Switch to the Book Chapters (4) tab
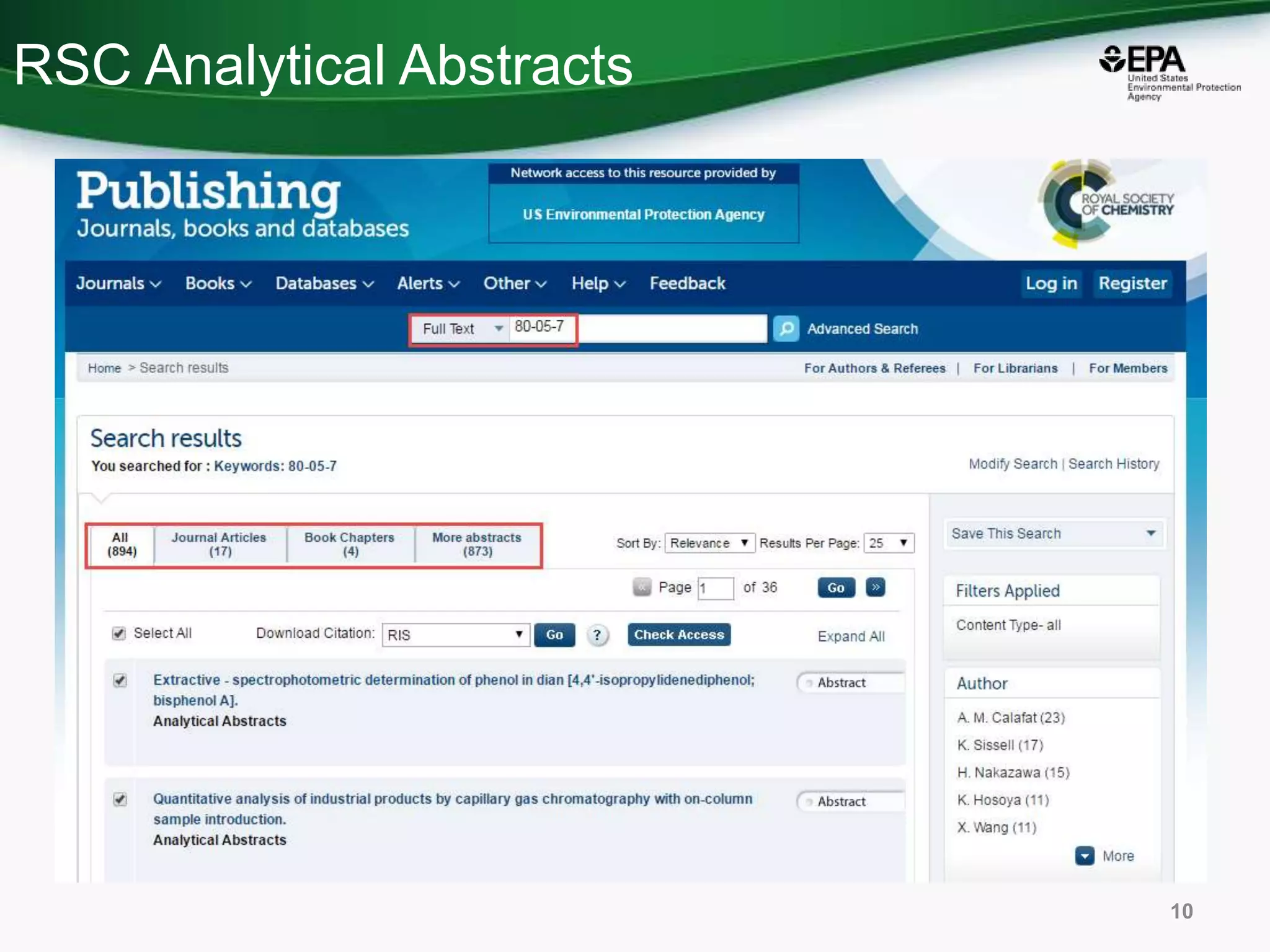 point(350,544)
